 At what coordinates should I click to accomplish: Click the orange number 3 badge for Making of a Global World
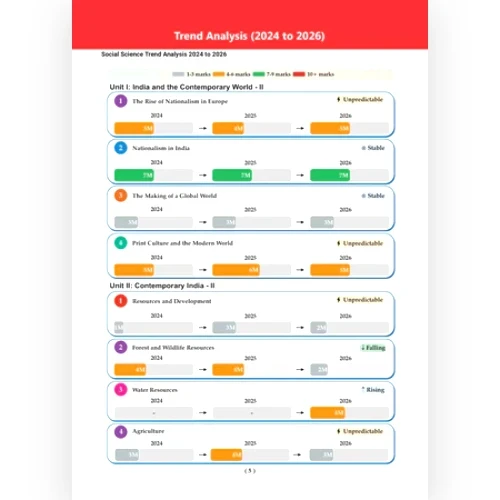pos(121,195)
